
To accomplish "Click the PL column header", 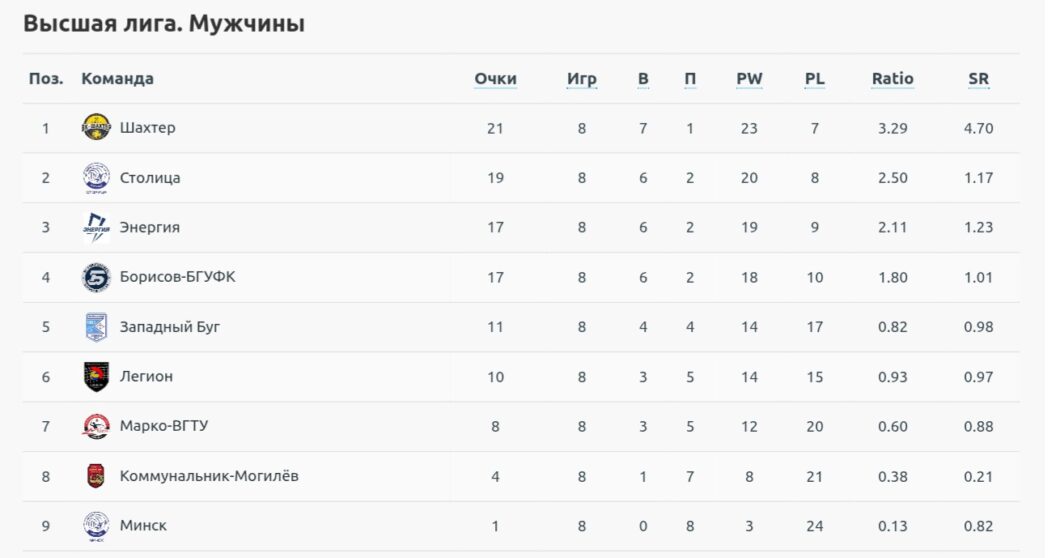I will 815,79.
